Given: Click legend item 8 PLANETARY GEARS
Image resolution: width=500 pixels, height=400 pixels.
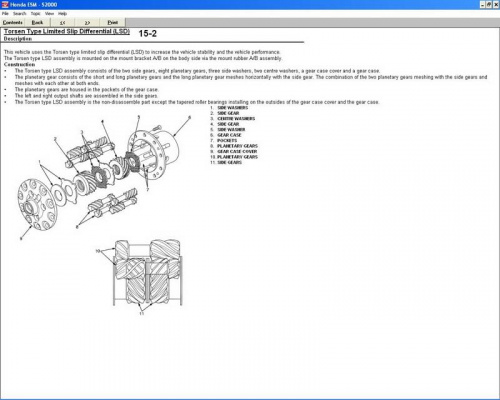Looking at the screenshot, I should tap(234, 146).
